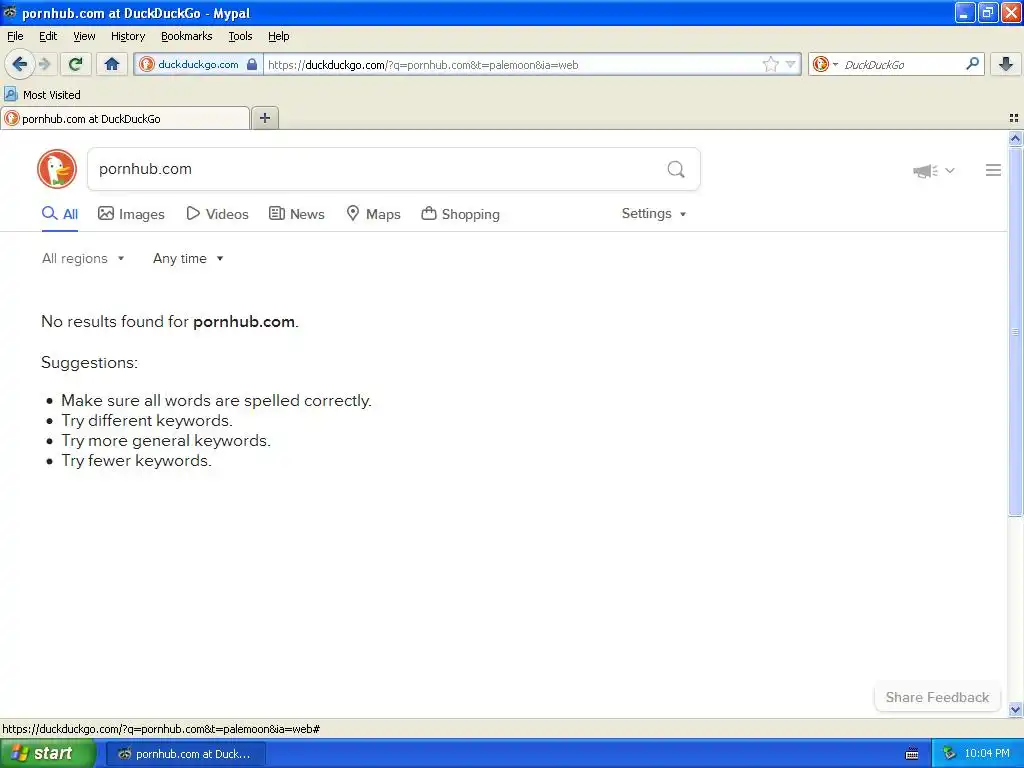Switch to the News tab
The image size is (1024, 768).
point(296,214)
